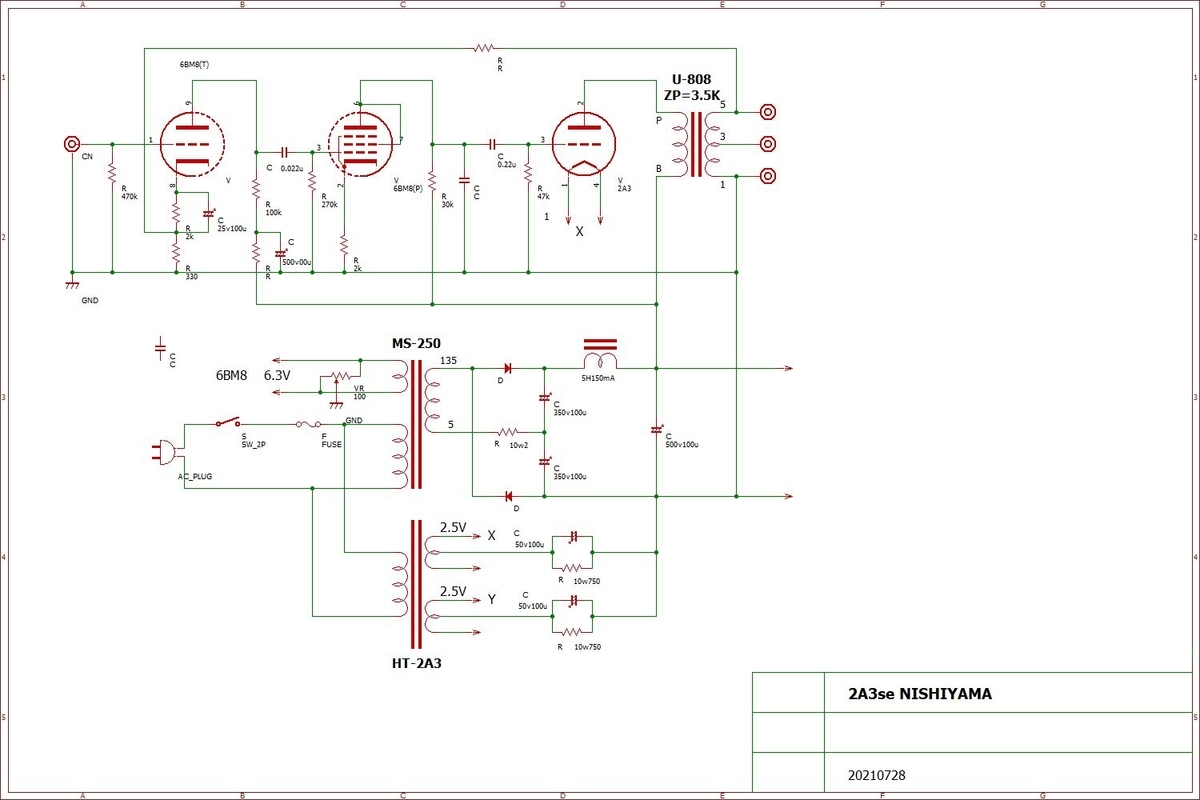Screen dimensions: 1200x800
Task: Click the 10w2 resistor symbol
Action: pos(507,432)
